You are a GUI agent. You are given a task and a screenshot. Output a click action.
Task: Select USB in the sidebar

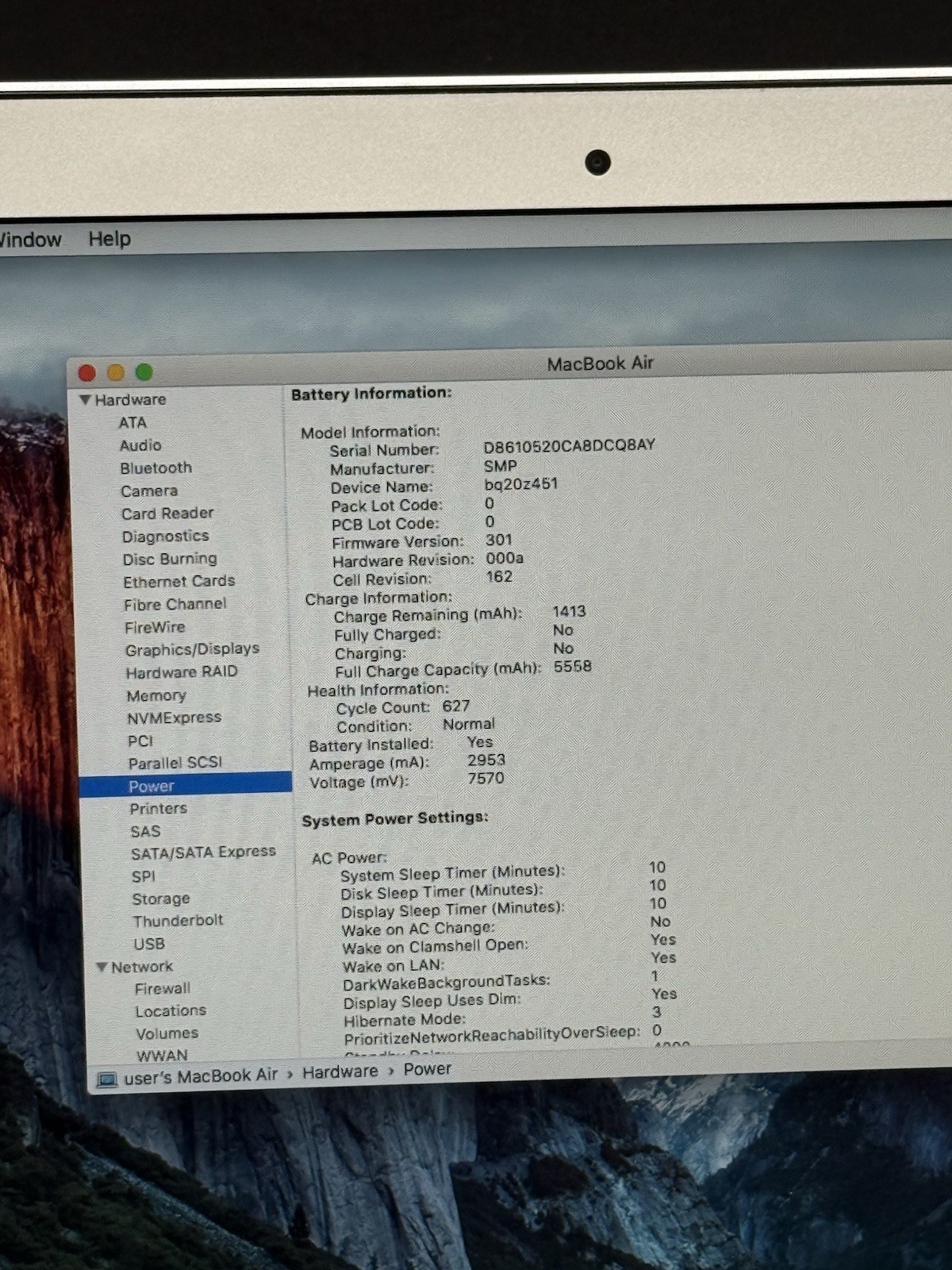tap(149, 945)
